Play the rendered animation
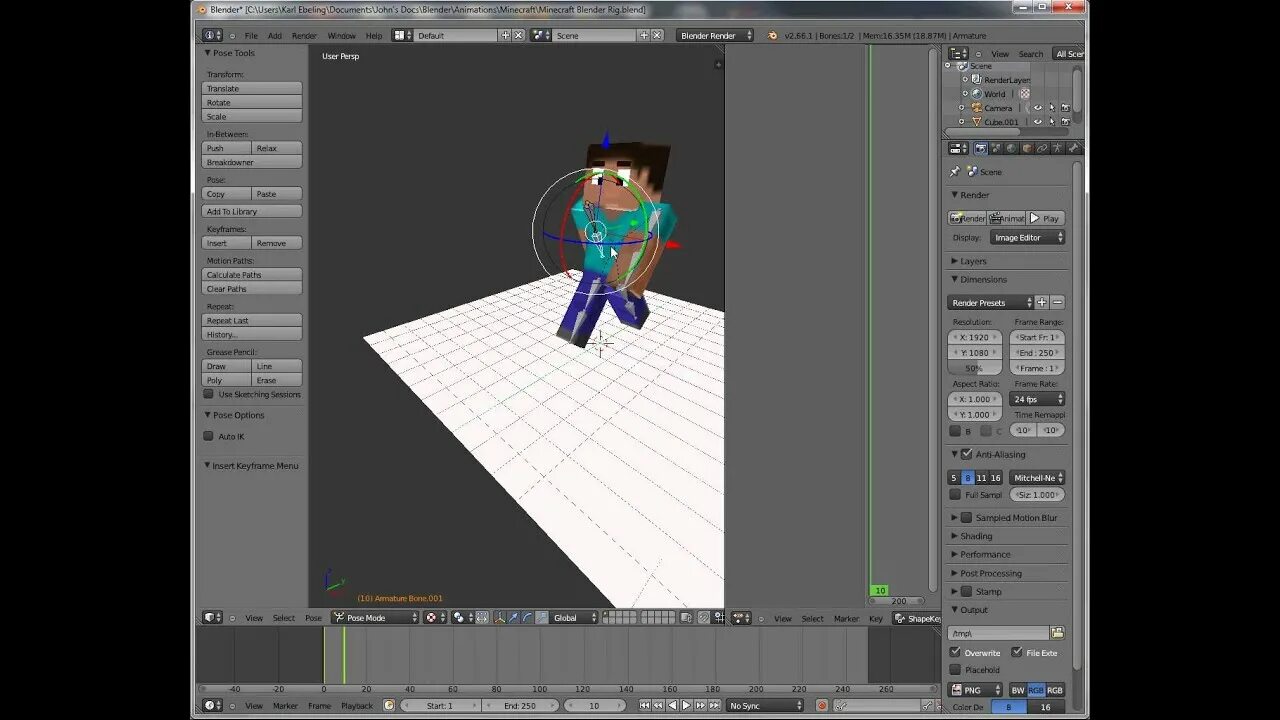This screenshot has width=1280, height=720. coord(1046,218)
